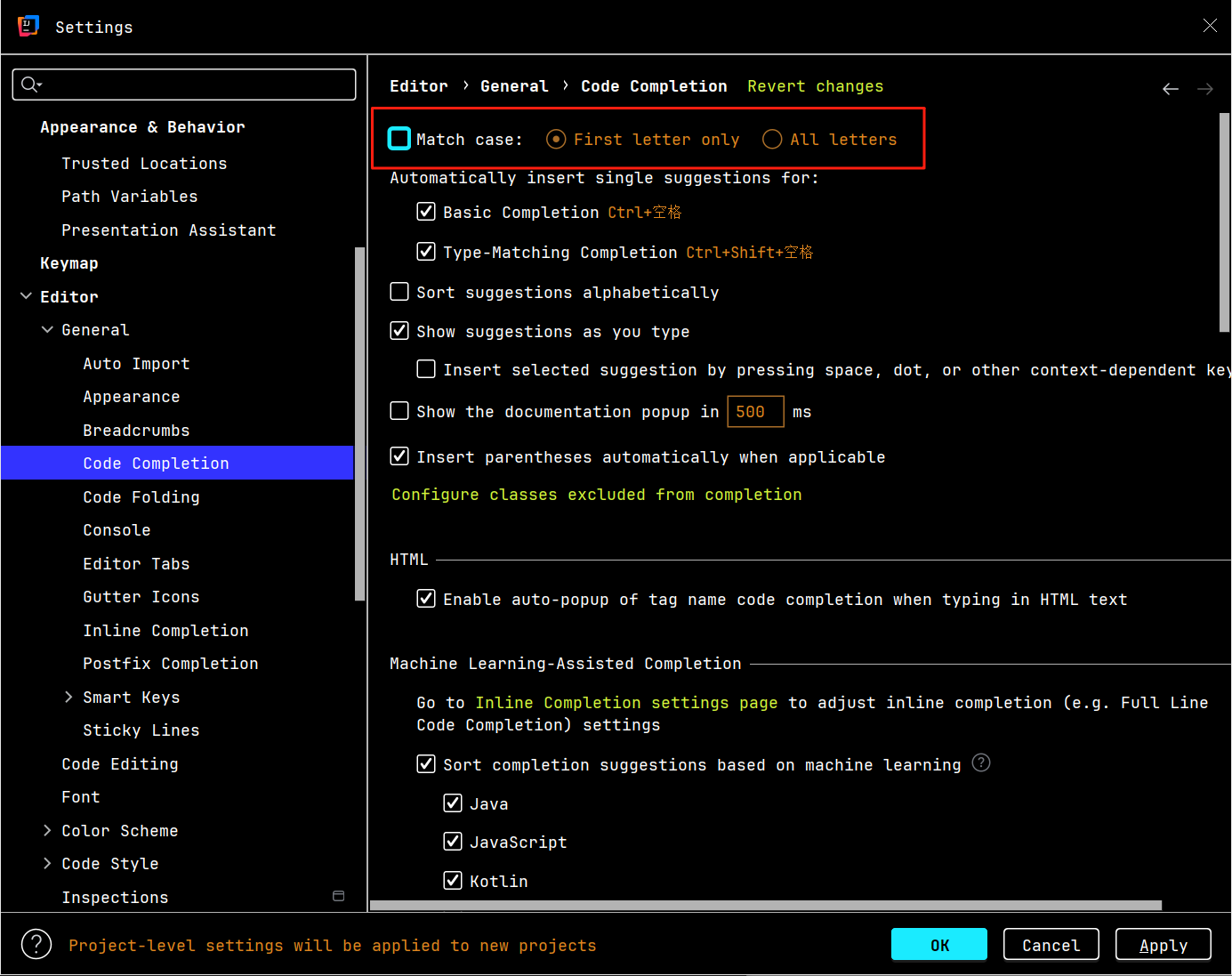Click the machine learning help hint icon
The width and height of the screenshot is (1232, 976).
click(x=981, y=763)
